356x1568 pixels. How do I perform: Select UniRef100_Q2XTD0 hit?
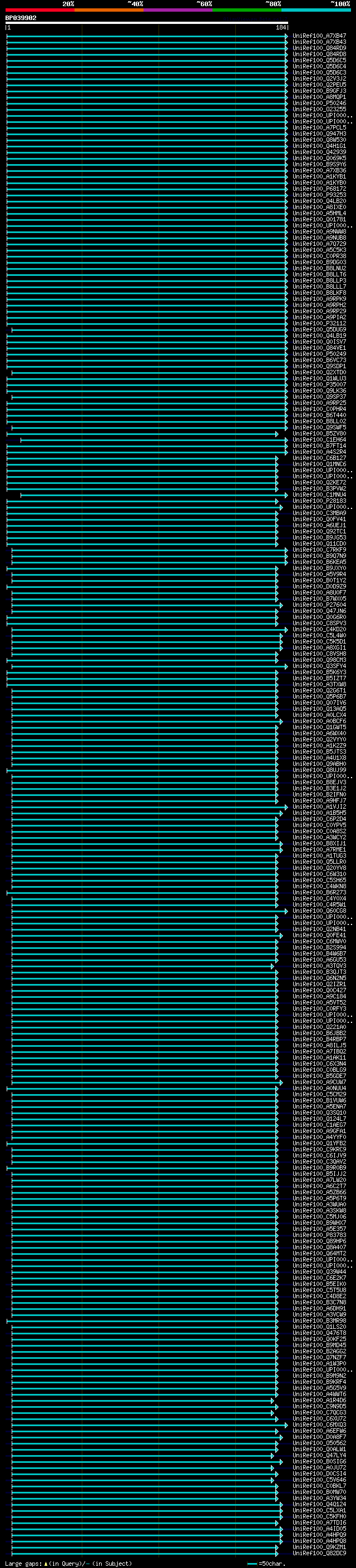pos(319,373)
